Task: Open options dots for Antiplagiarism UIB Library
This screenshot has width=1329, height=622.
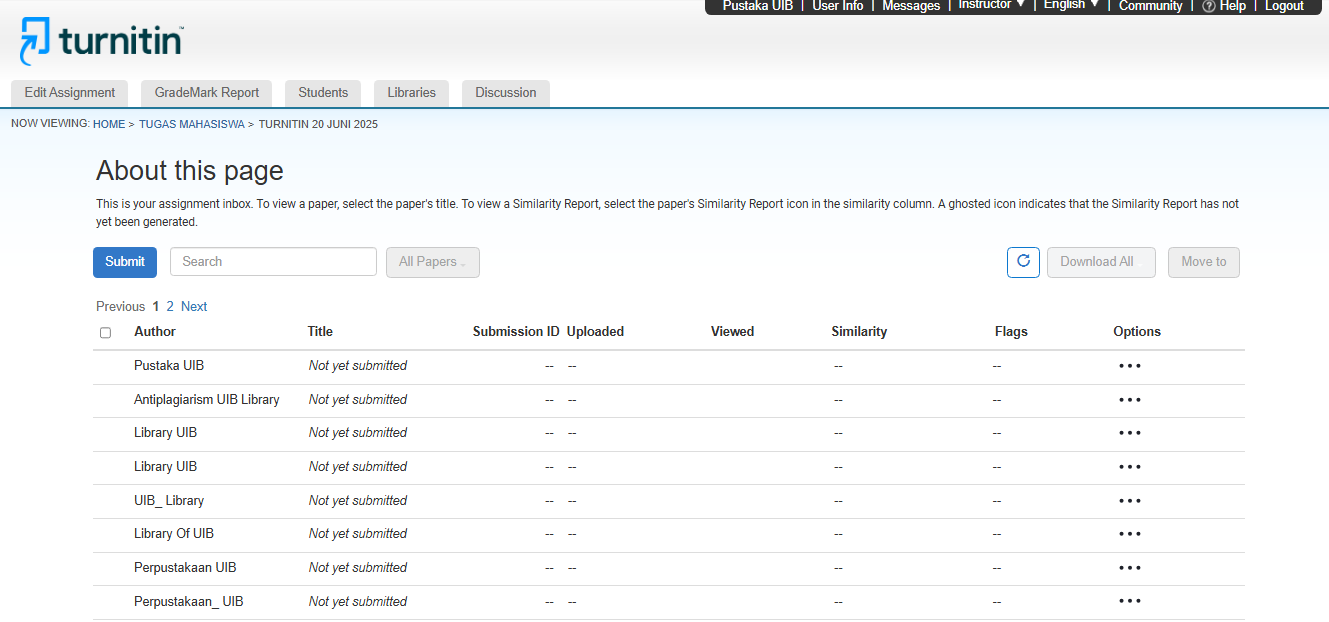Action: click(1130, 400)
